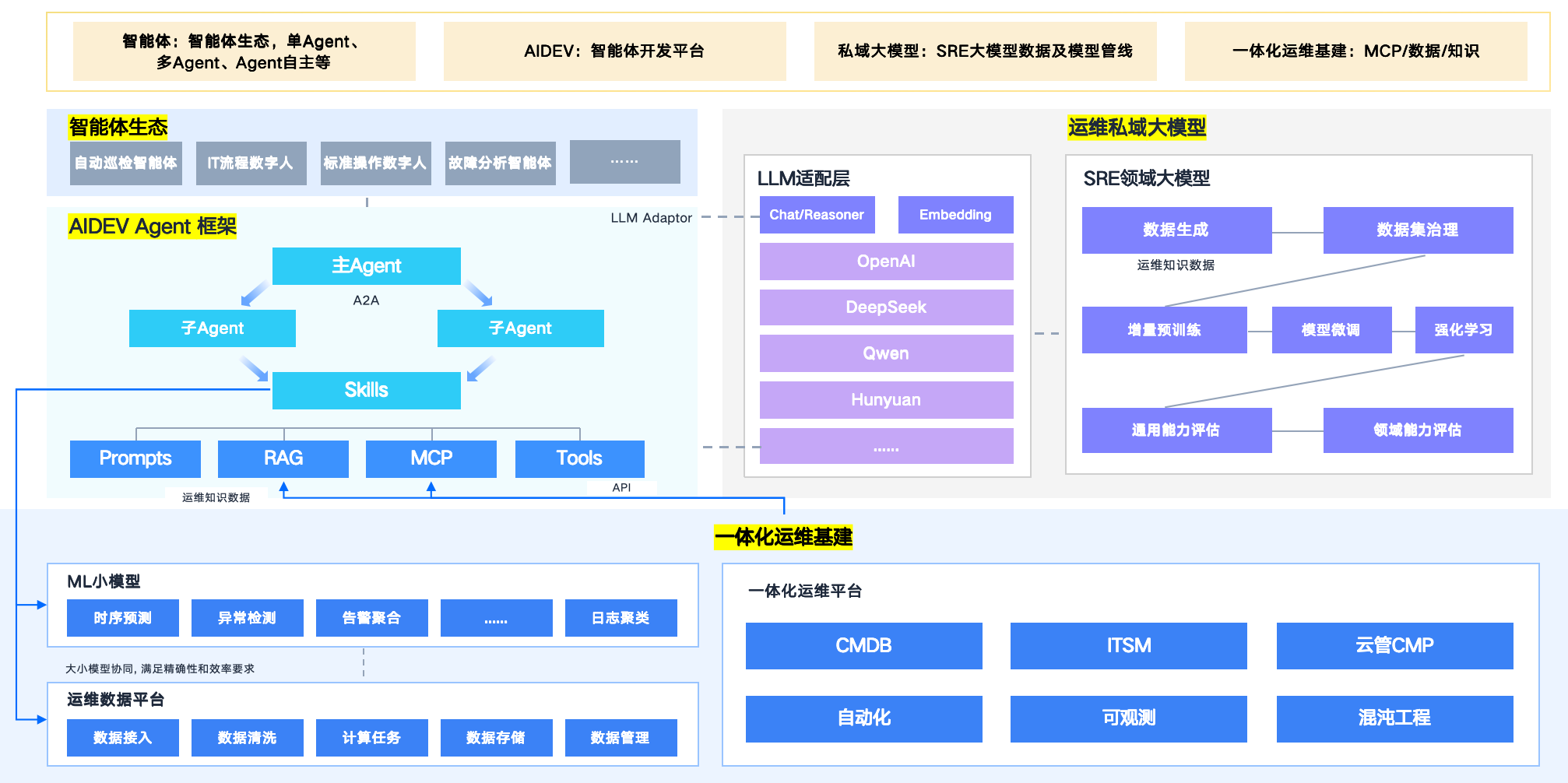
Task: Select the 模型微调 box
Action: pos(1331,330)
